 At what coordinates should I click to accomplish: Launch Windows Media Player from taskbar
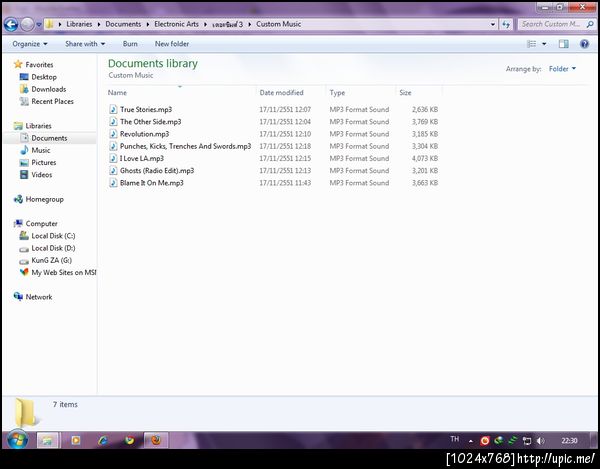(x=75, y=441)
